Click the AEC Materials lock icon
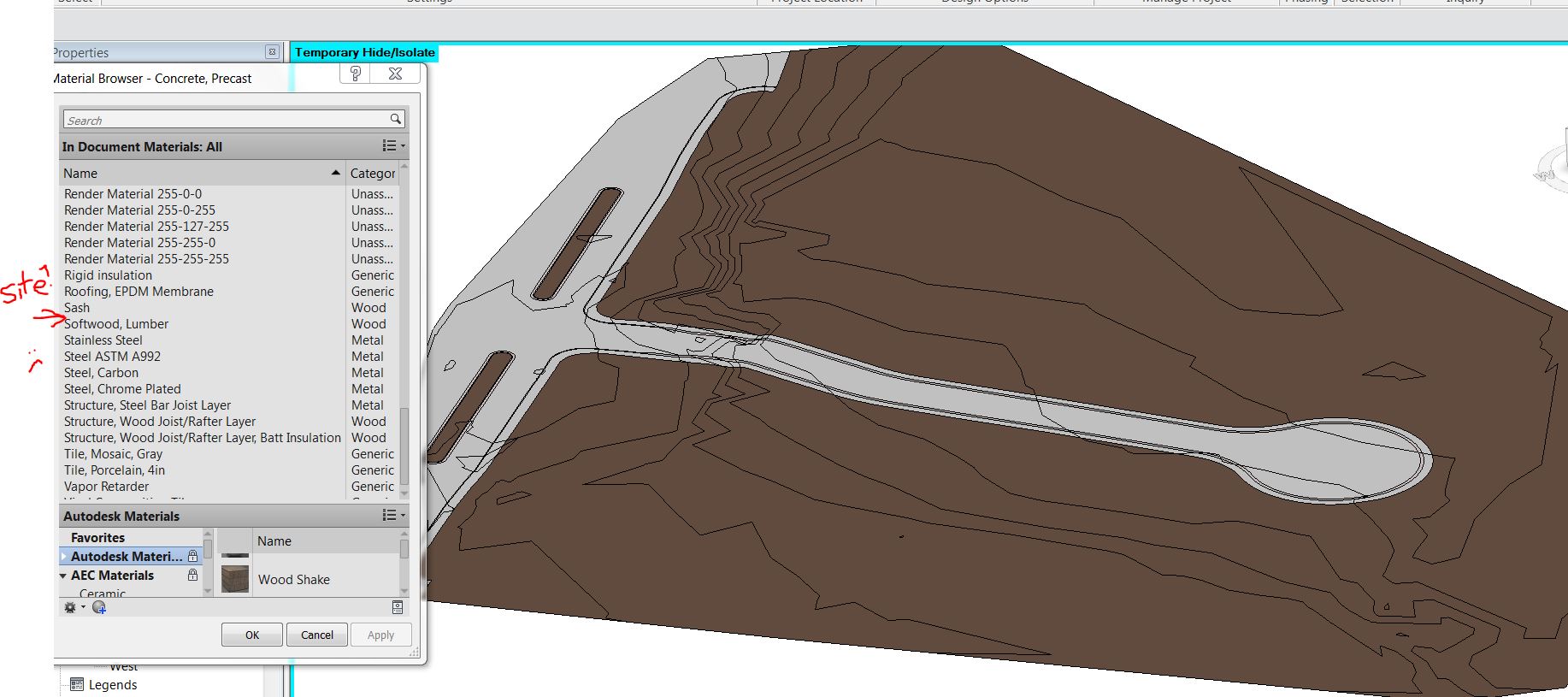 pyautogui.click(x=192, y=576)
